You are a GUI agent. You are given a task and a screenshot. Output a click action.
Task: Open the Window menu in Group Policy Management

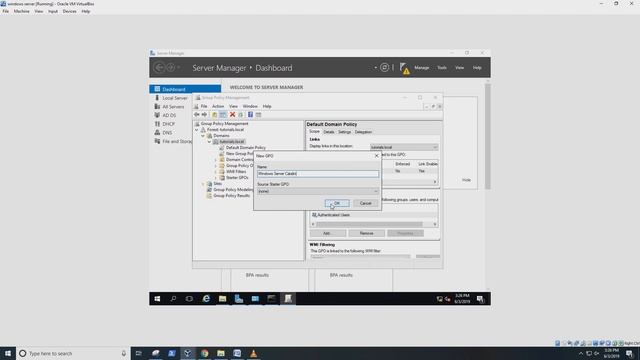(250, 107)
